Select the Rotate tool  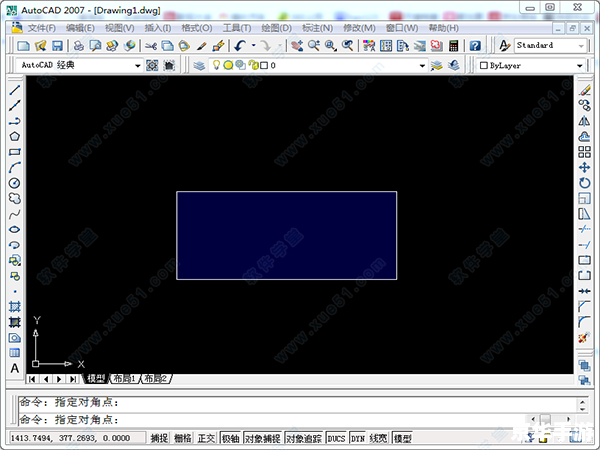pos(585,183)
